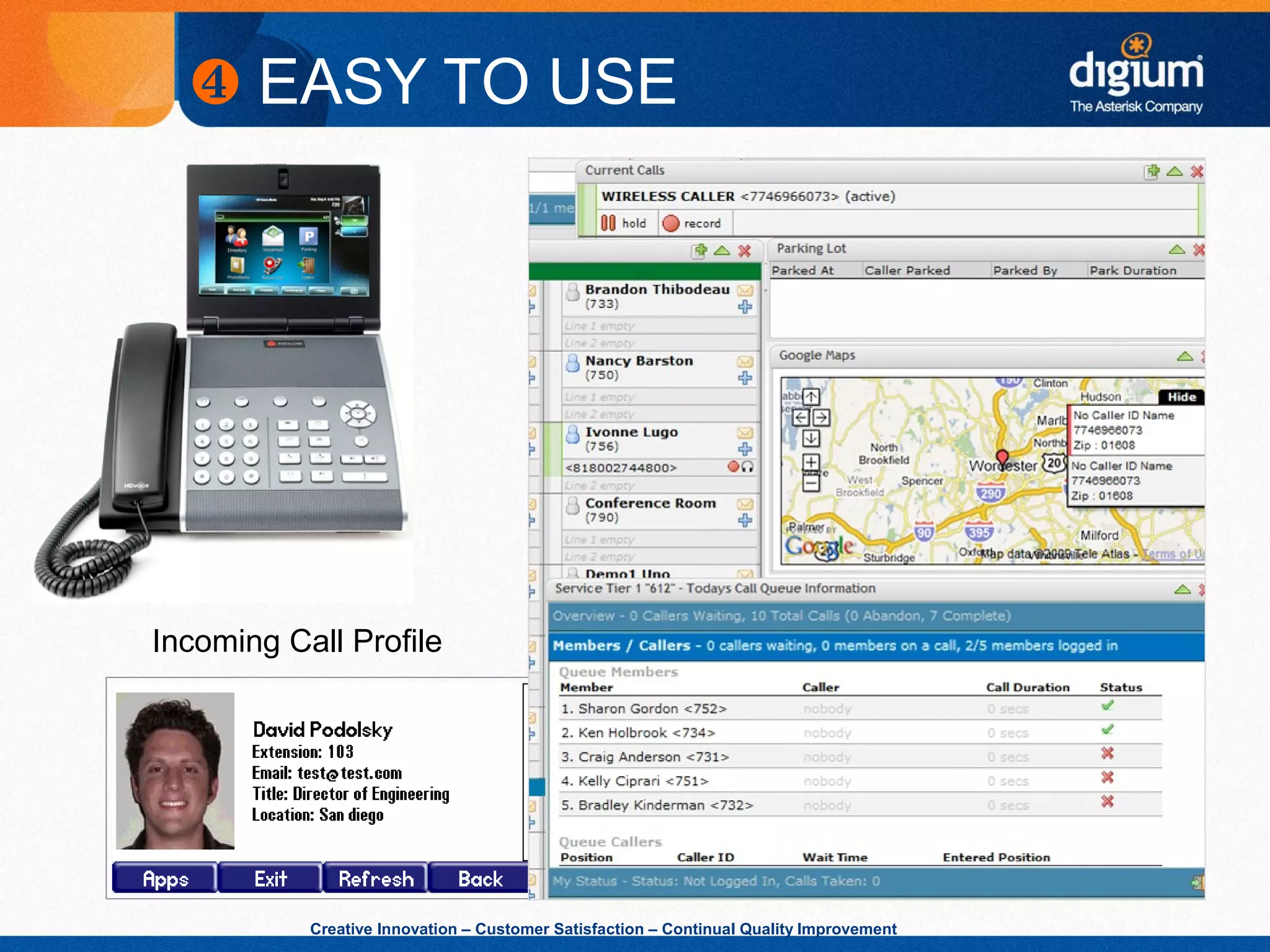
Task: Click the hold button for active call
Action: pyautogui.click(x=624, y=223)
